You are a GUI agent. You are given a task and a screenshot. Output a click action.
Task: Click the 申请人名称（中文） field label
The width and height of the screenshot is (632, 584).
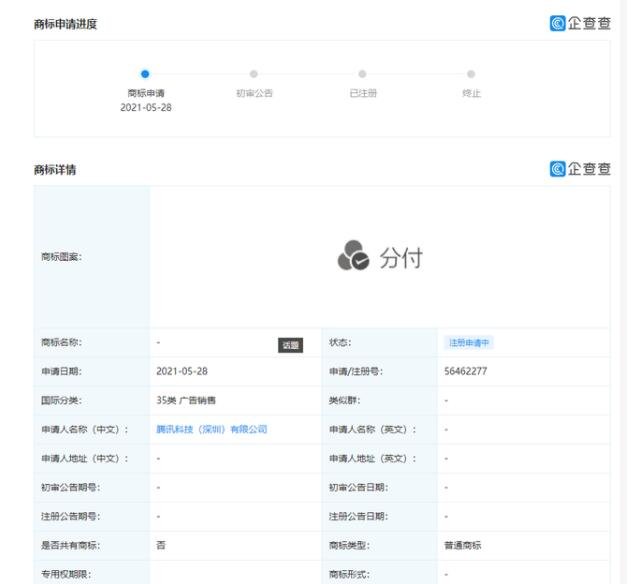tap(85, 429)
